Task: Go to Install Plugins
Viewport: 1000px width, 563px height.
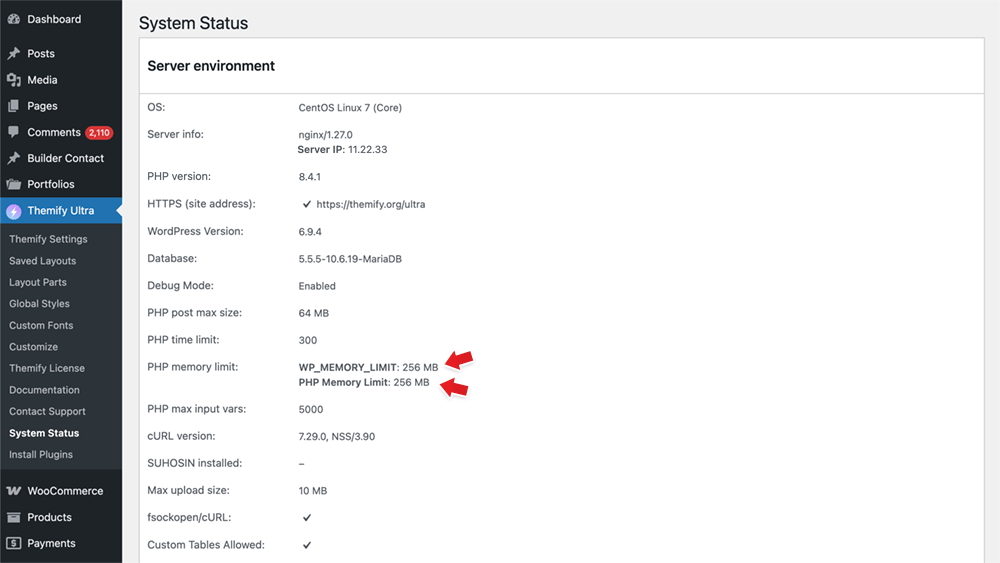Action: [x=41, y=455]
